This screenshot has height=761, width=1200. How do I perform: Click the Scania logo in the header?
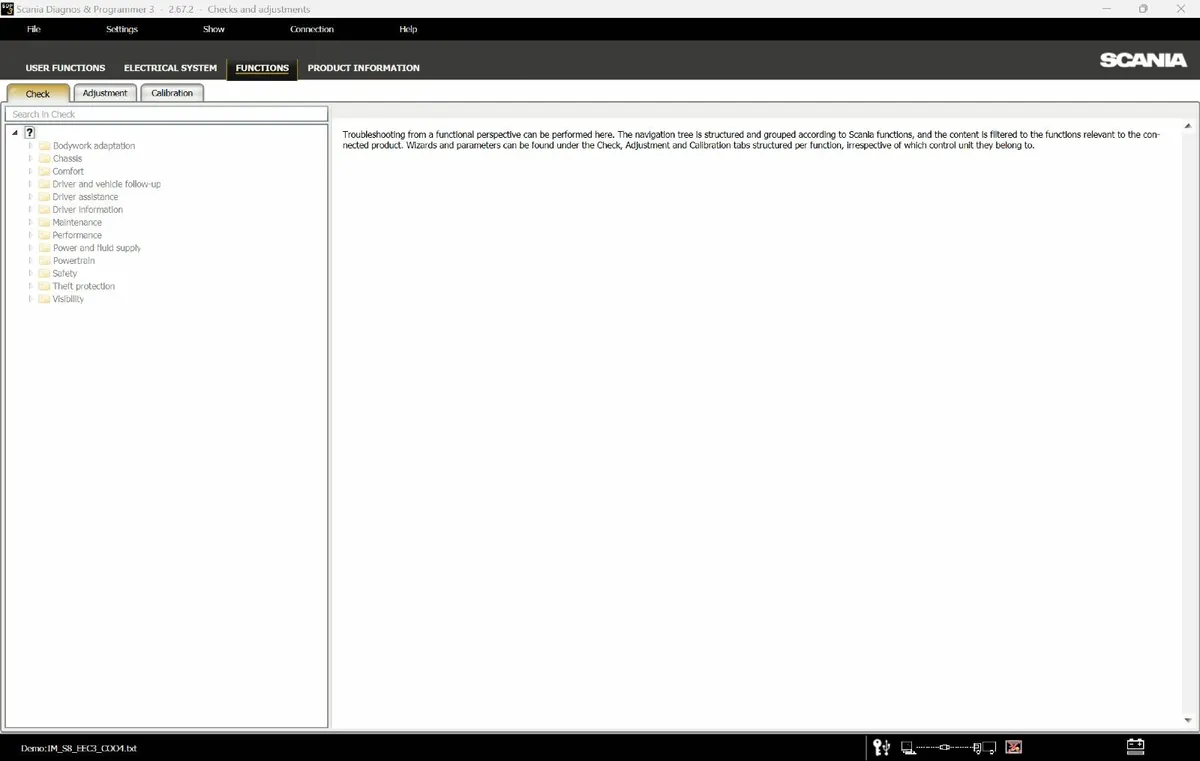(x=1143, y=60)
